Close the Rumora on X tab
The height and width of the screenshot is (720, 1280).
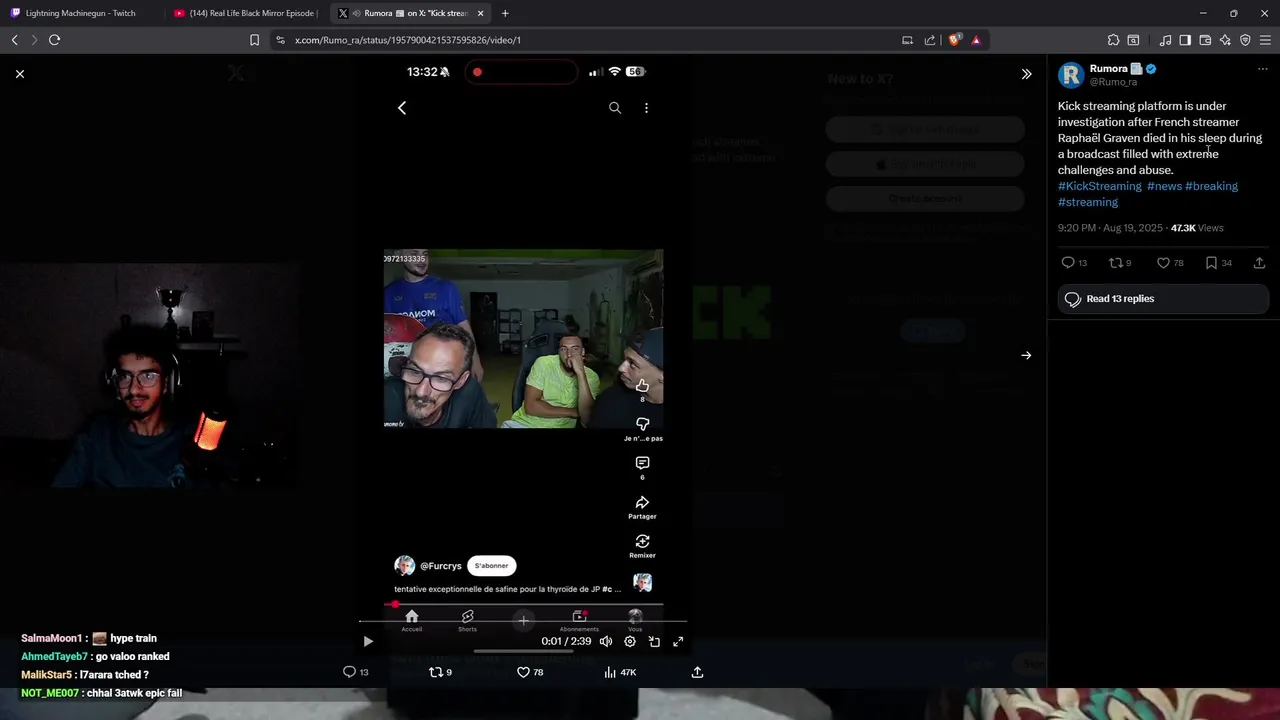[481, 13]
